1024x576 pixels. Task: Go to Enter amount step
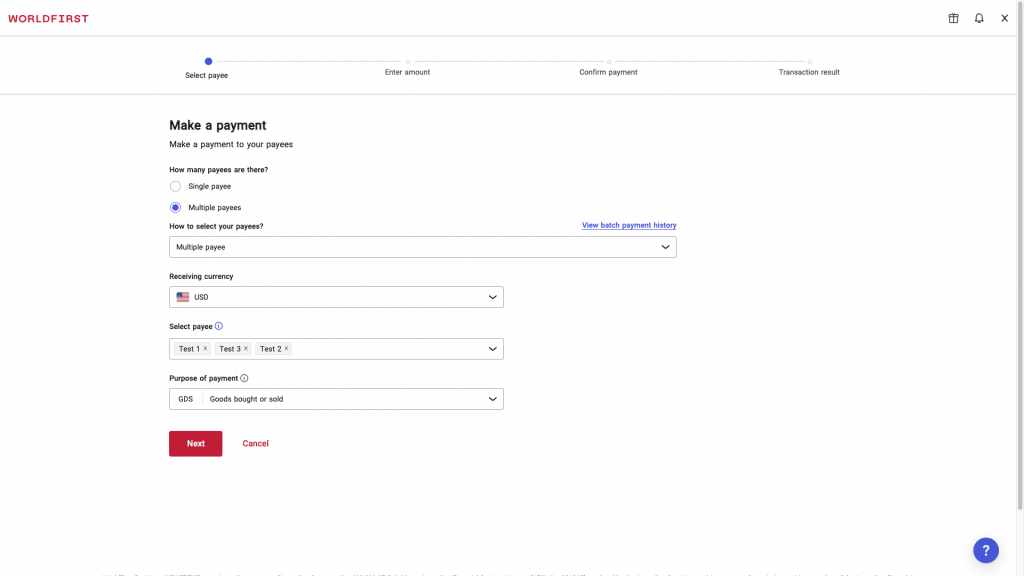point(408,68)
